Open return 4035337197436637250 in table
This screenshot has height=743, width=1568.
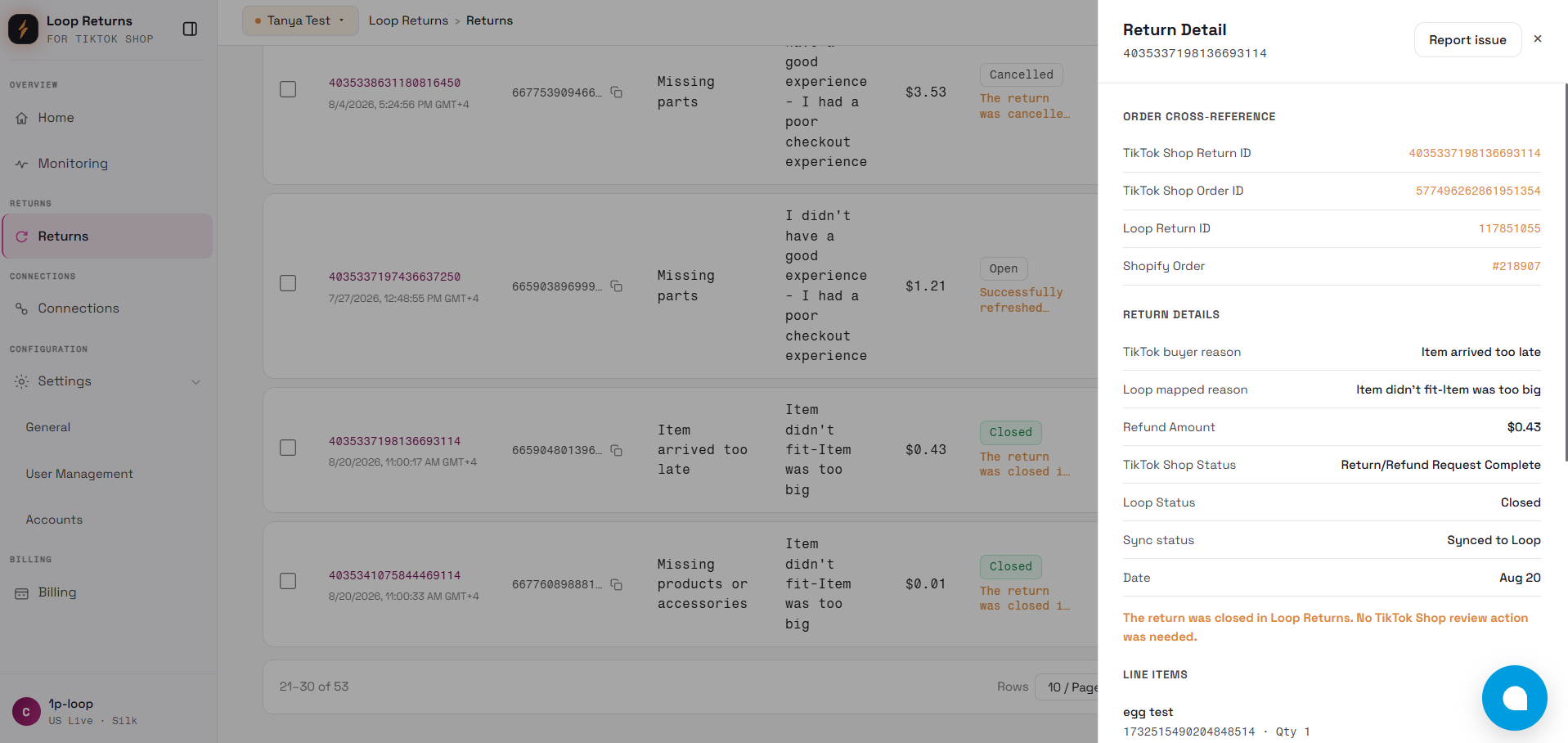click(x=394, y=277)
